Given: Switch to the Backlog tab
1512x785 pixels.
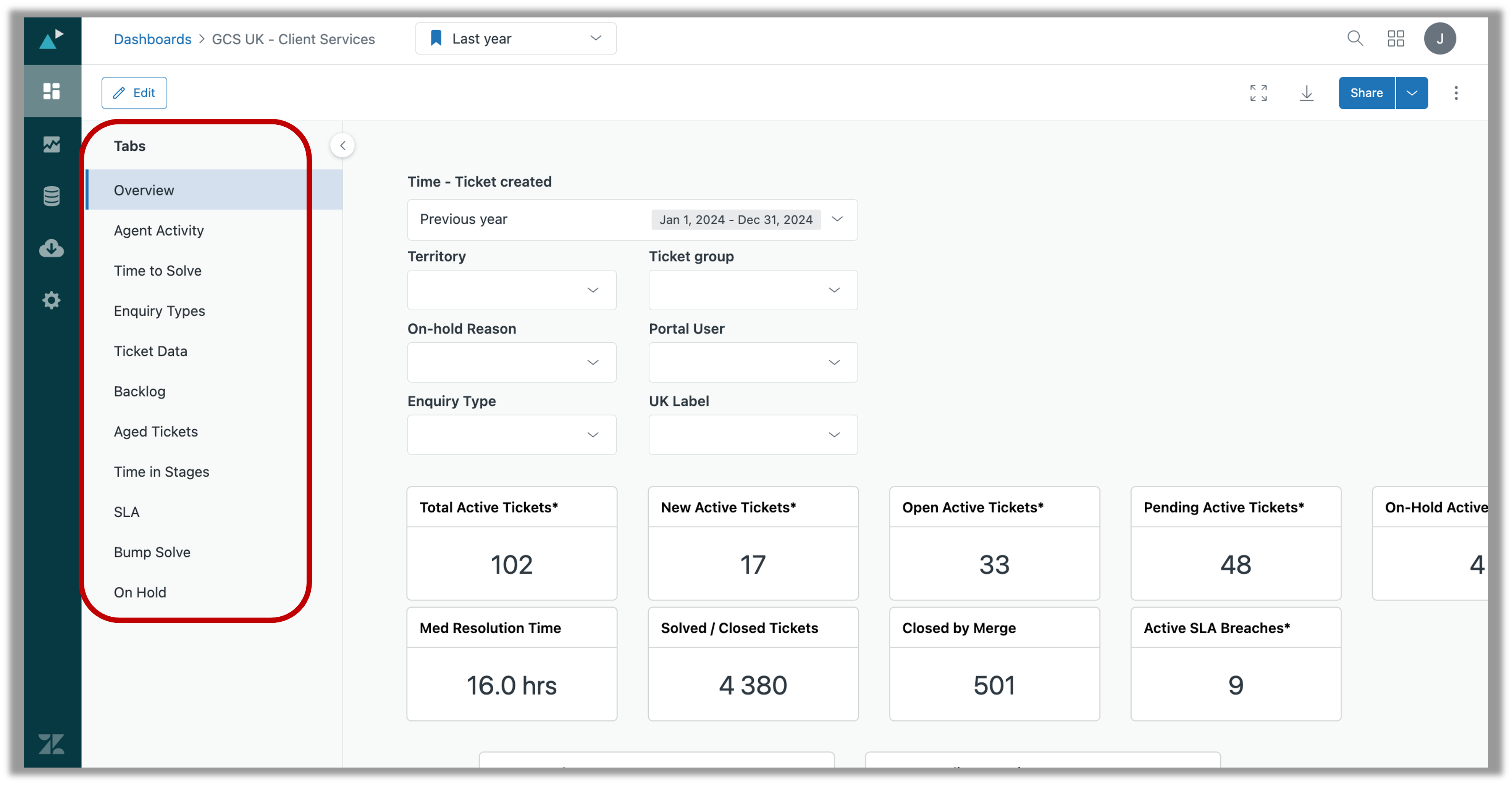Looking at the screenshot, I should click(x=214, y=391).
